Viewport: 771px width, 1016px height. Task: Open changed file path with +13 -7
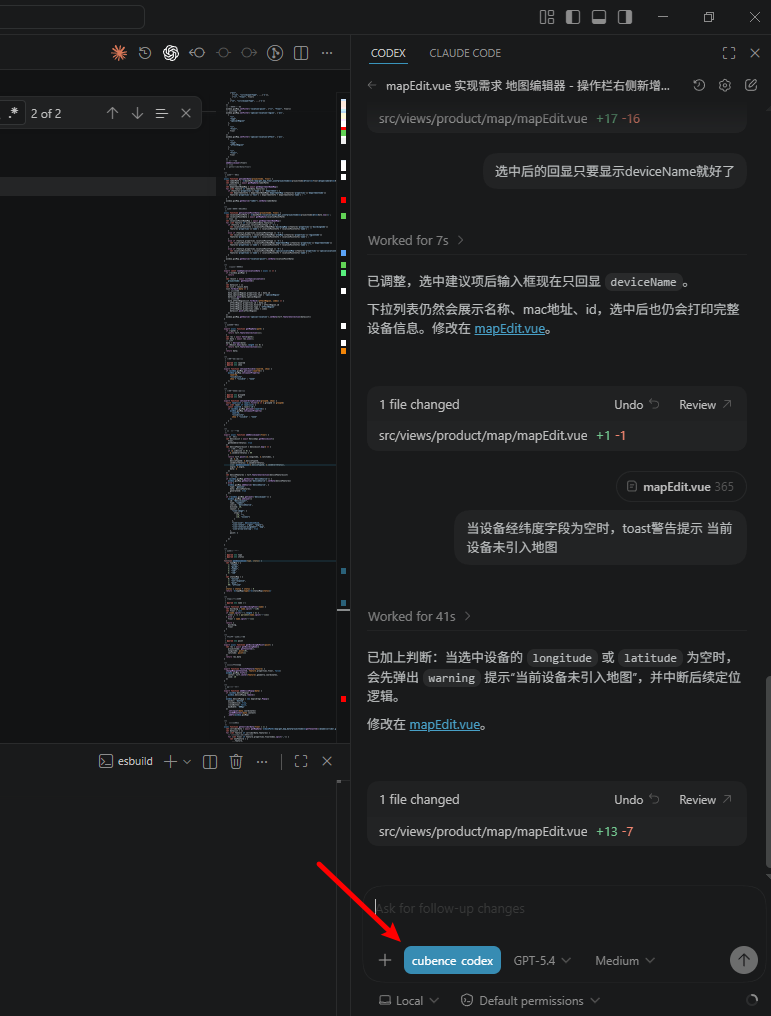point(483,831)
